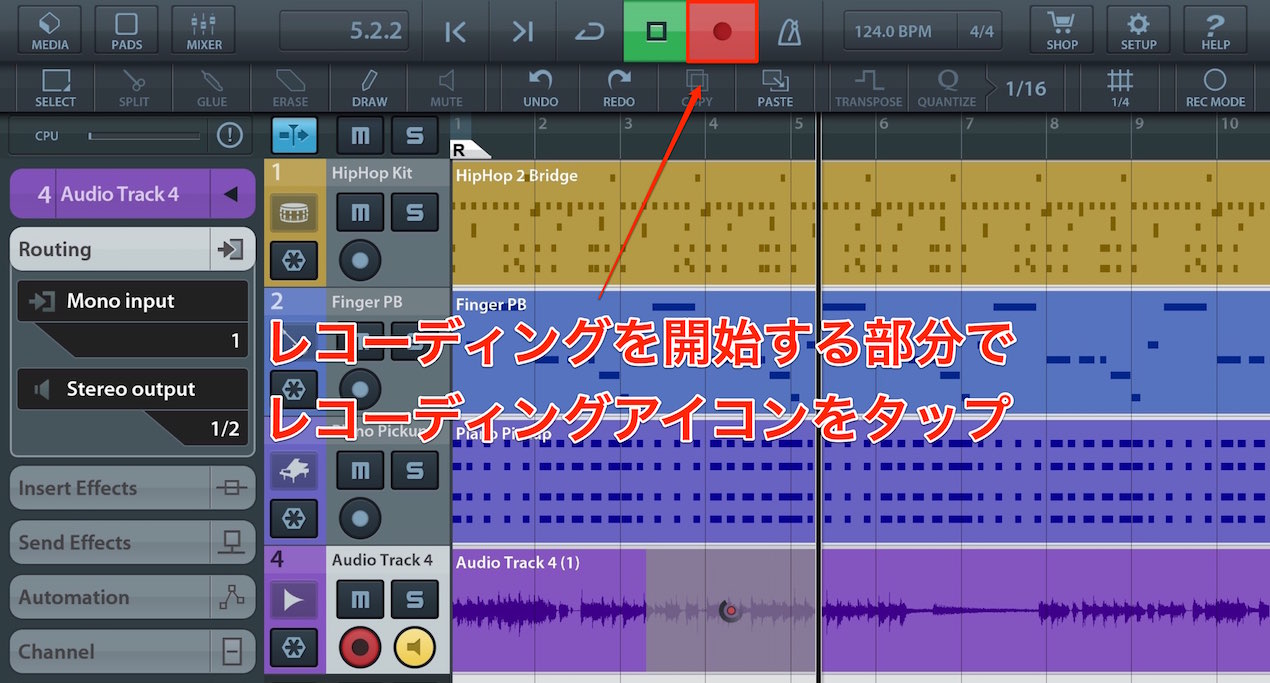
Task: Tap the 124.0 BPM tempo field
Action: [x=900, y=32]
